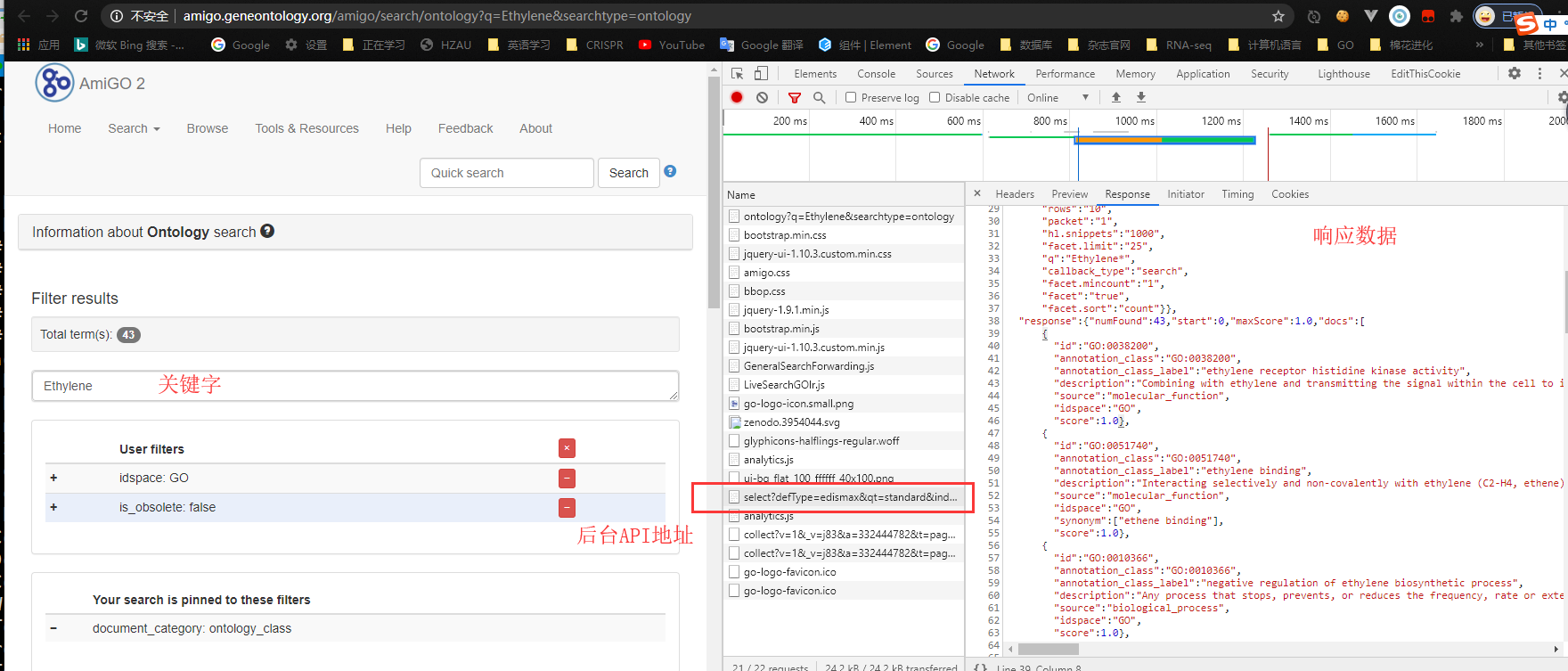Remove the is_obsolete: false filter

point(567,508)
